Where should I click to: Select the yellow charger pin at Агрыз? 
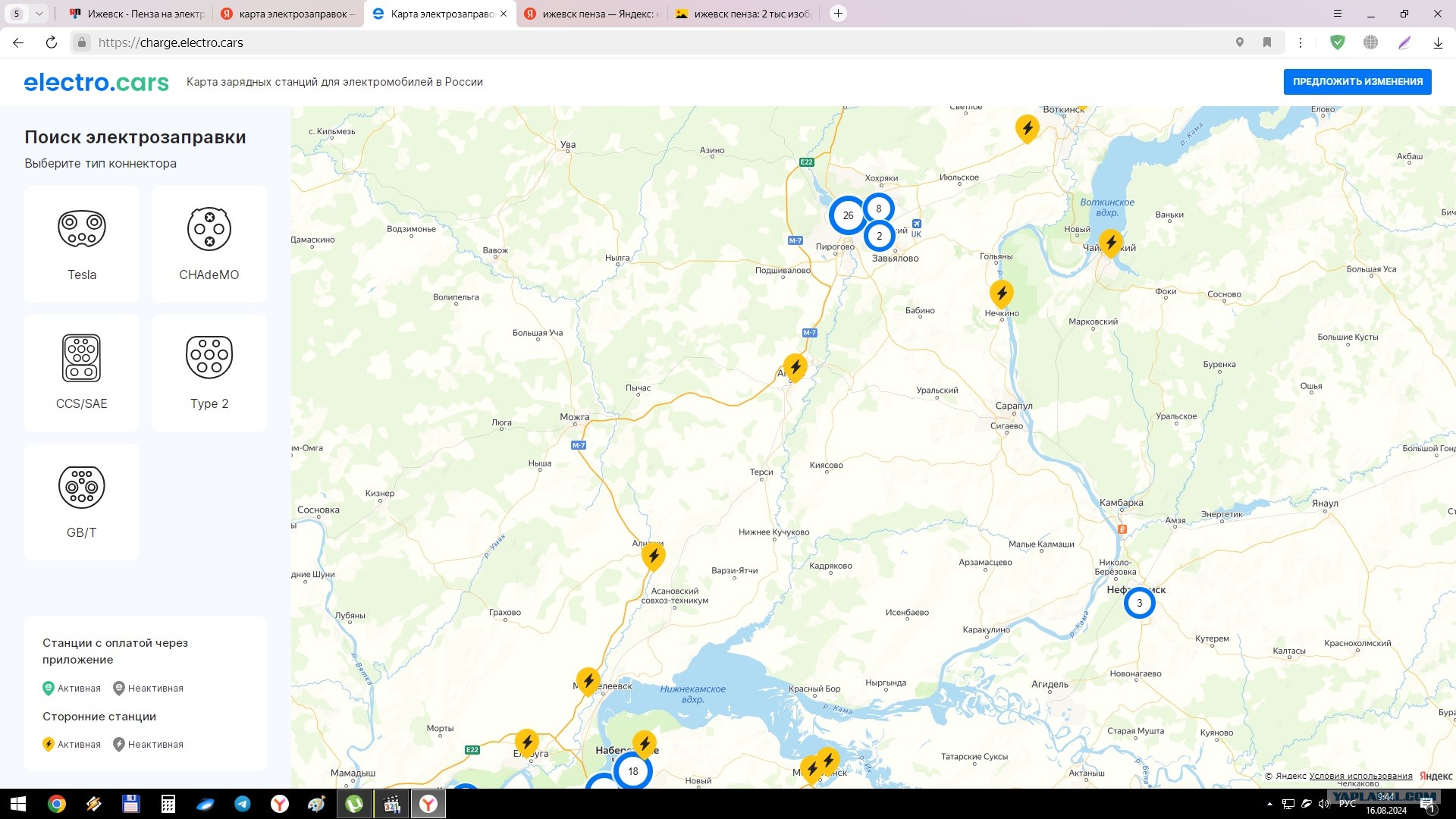(795, 368)
